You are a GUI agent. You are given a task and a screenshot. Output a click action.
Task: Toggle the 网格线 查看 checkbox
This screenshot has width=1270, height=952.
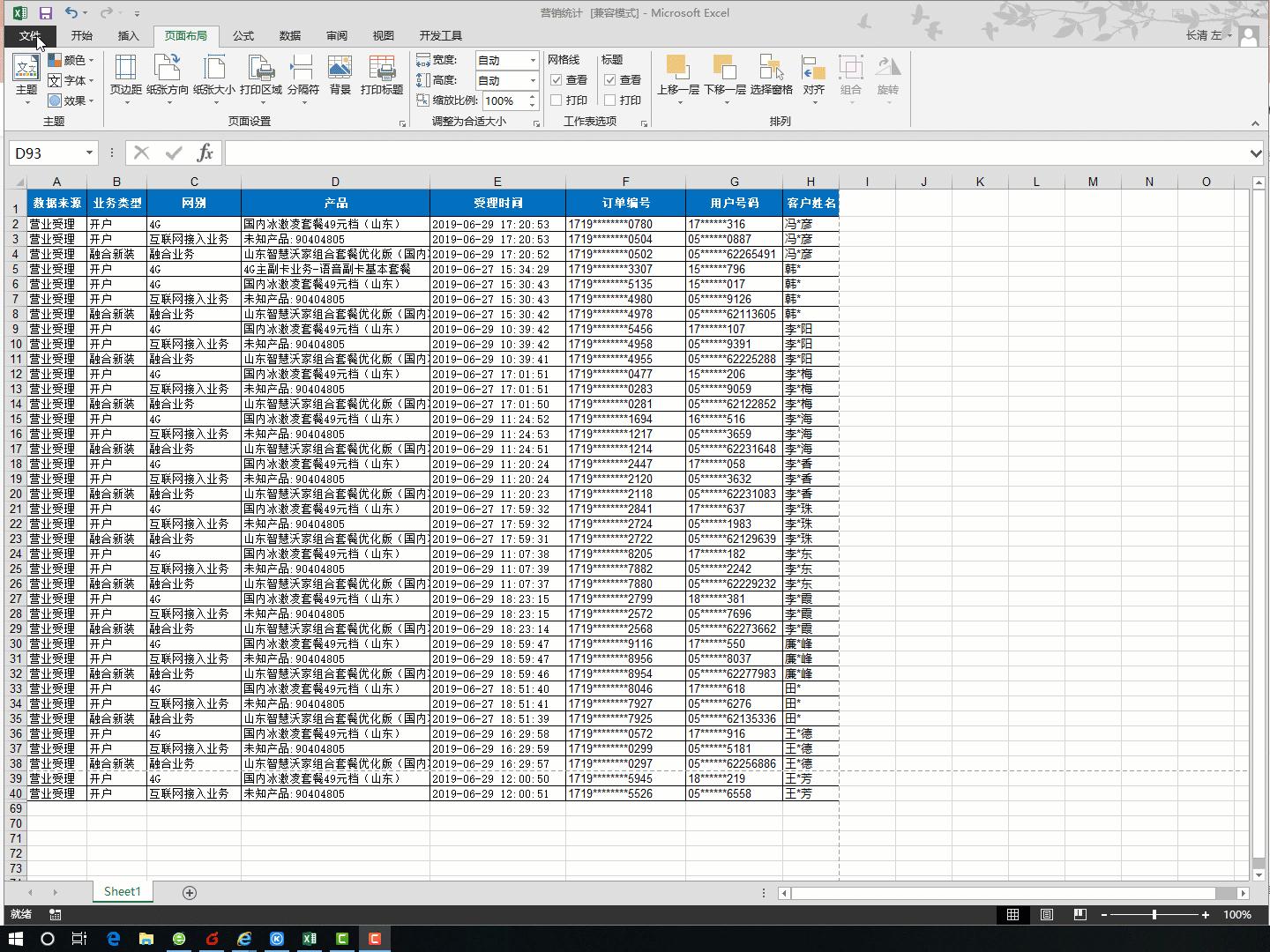(557, 80)
